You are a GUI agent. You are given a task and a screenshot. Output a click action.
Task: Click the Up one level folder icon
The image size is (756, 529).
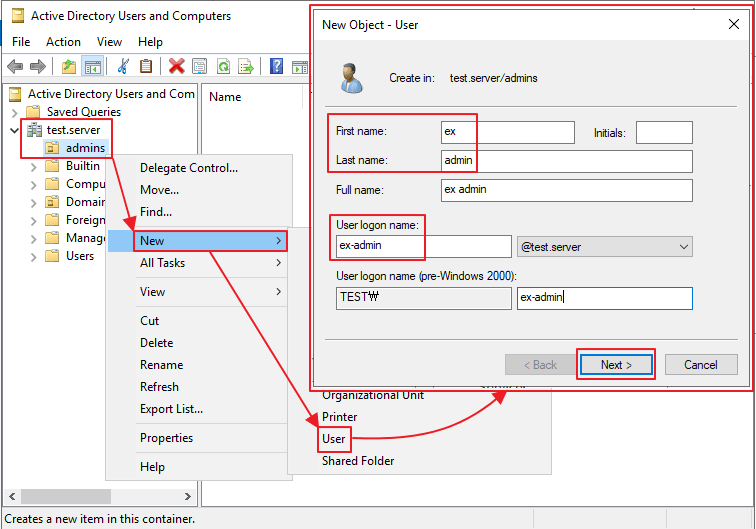(x=69, y=66)
